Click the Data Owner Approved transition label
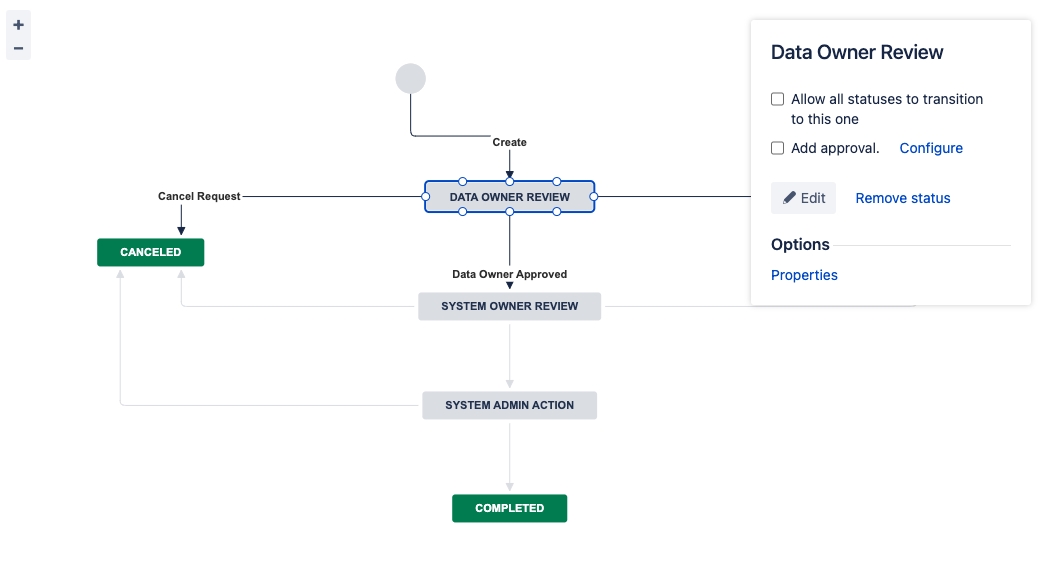The image size is (1051, 587). tap(509, 273)
